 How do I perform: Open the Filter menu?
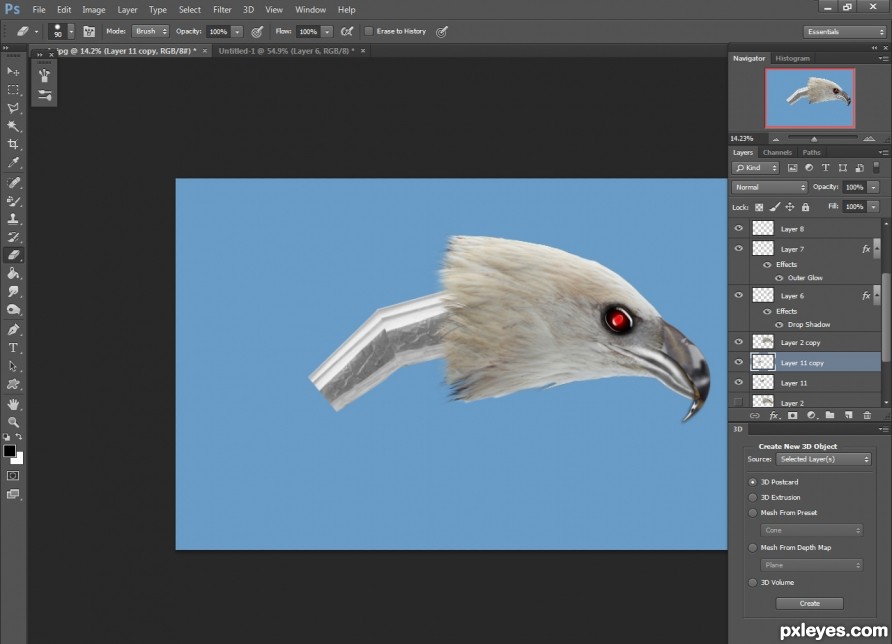tap(222, 10)
